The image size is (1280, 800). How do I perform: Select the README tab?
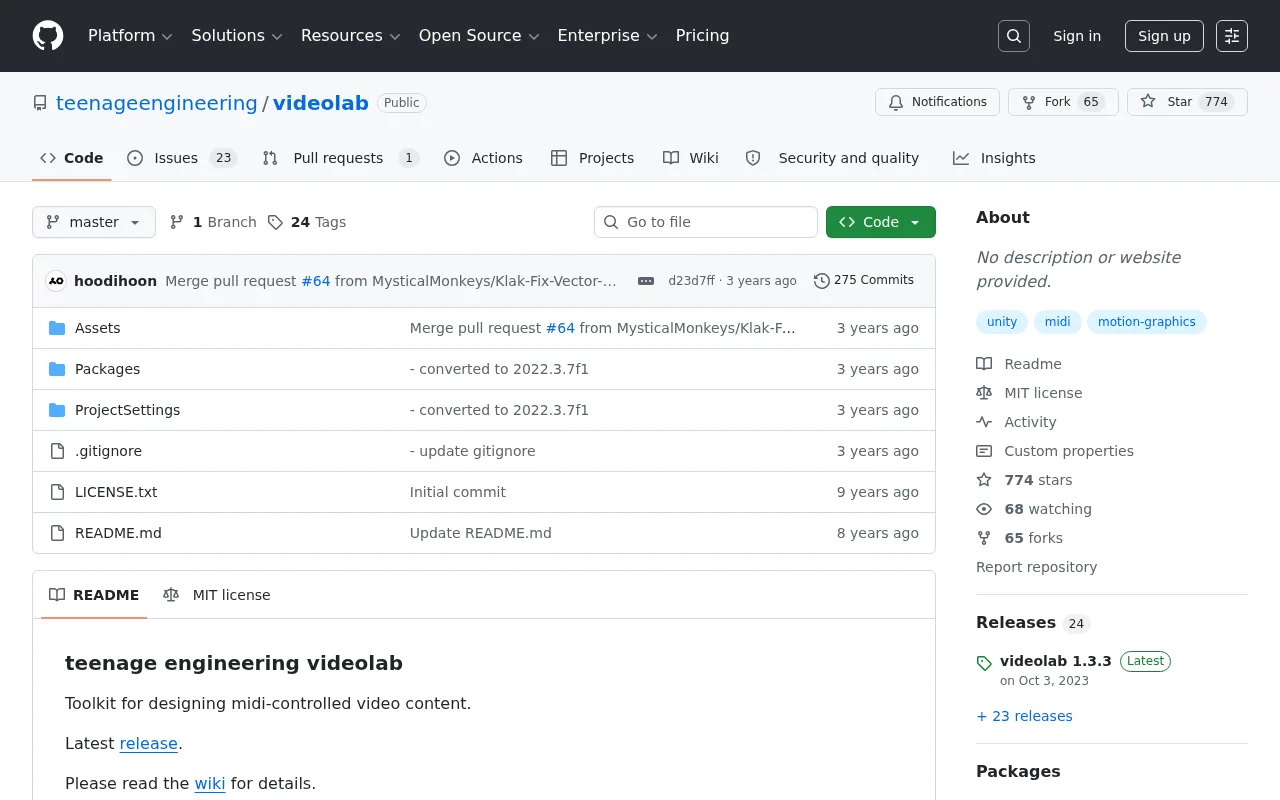[x=94, y=595]
